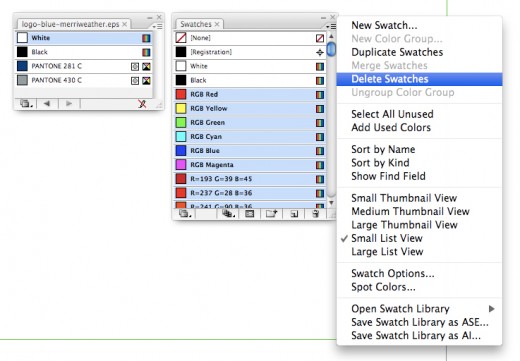Select Black row in Swatches panel
The image size is (520, 361).
(250, 80)
